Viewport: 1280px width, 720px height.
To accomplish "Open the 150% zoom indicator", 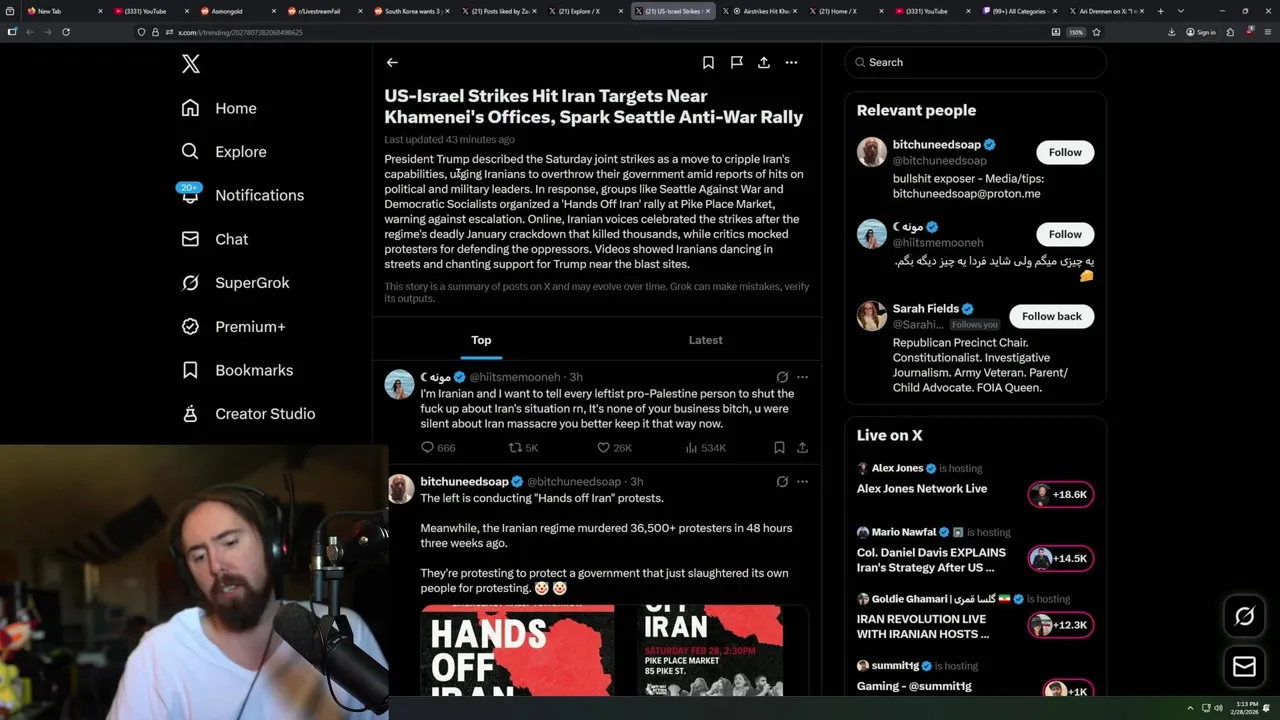I will 1075,32.
